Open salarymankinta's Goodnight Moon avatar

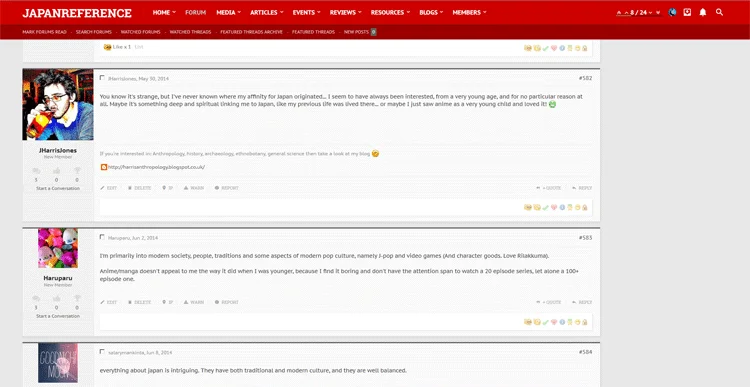tap(58, 363)
